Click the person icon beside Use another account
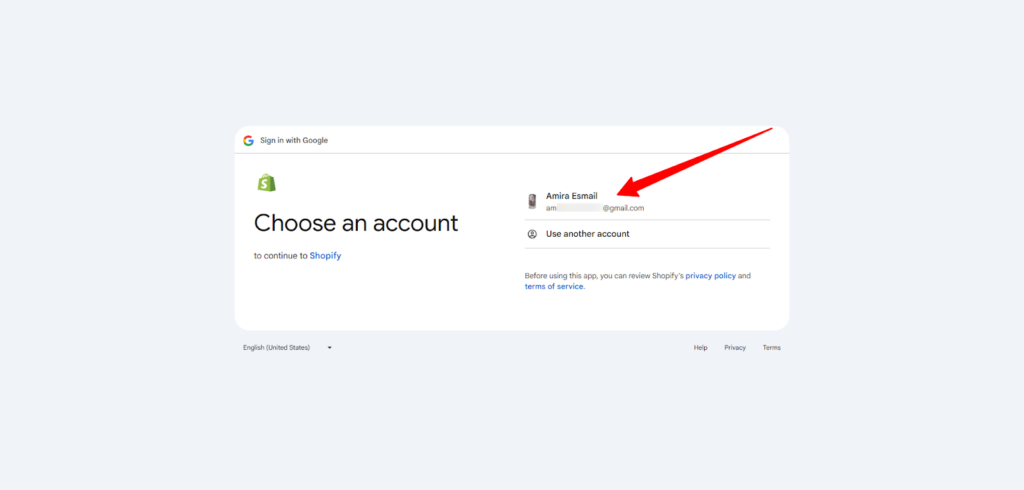Viewport: 1024px width, 490px height. 532,234
